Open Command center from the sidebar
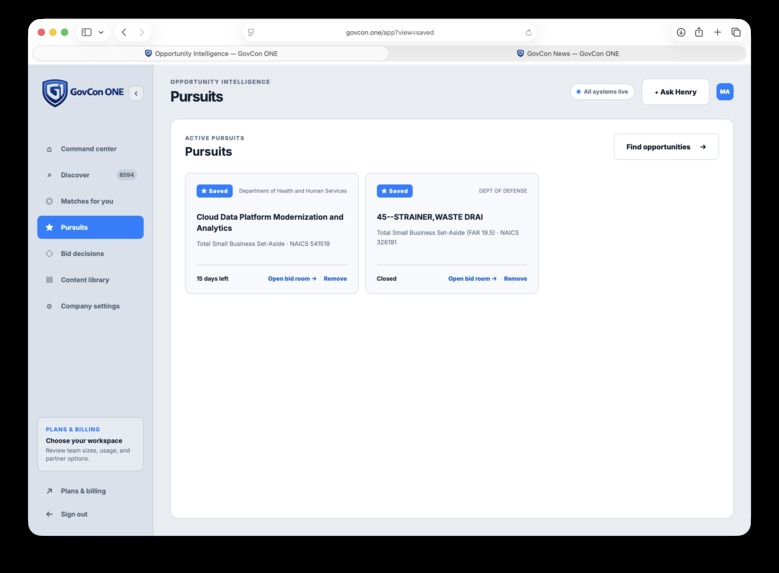 [90, 149]
